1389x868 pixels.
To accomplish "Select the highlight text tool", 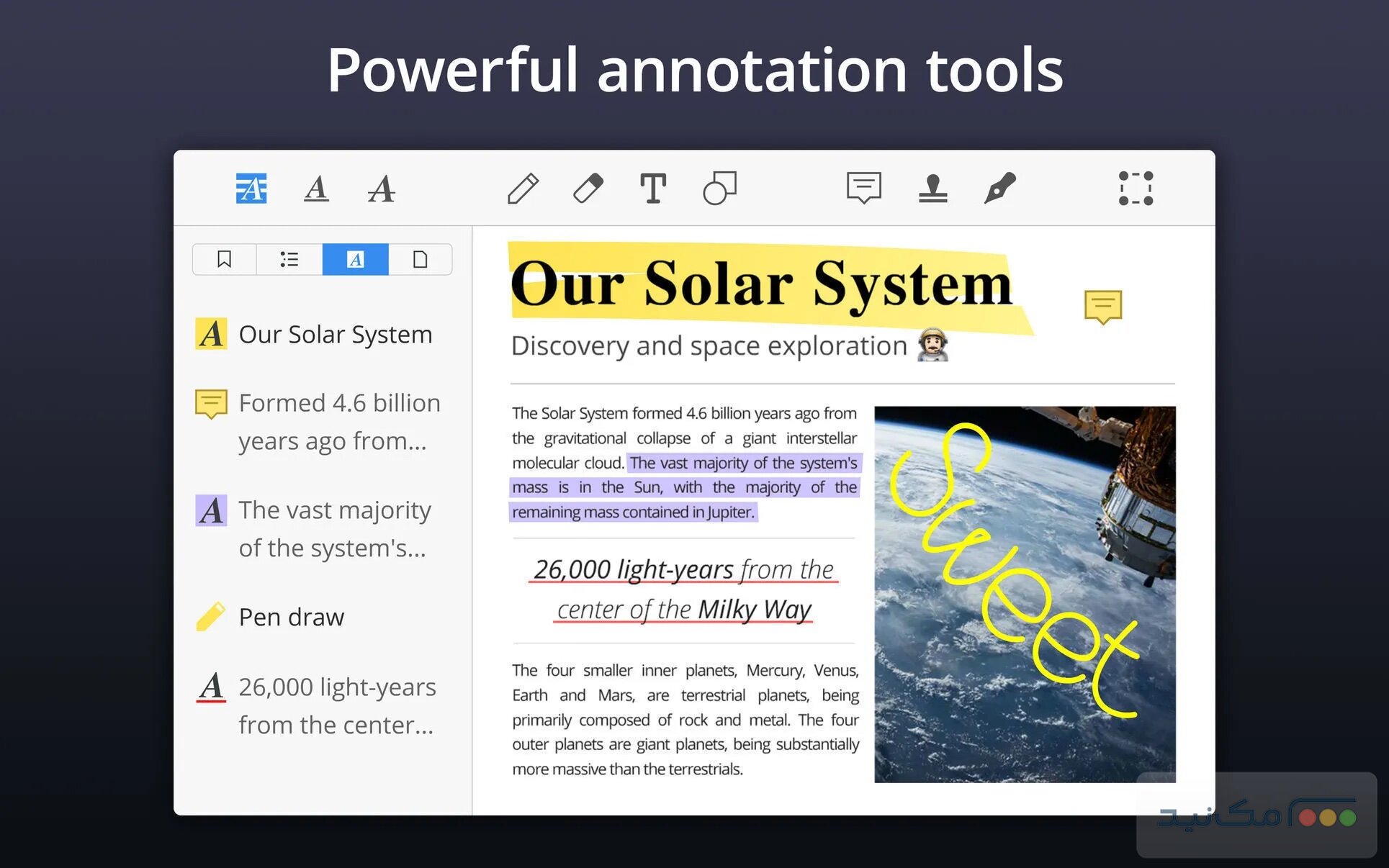I will click(251, 189).
